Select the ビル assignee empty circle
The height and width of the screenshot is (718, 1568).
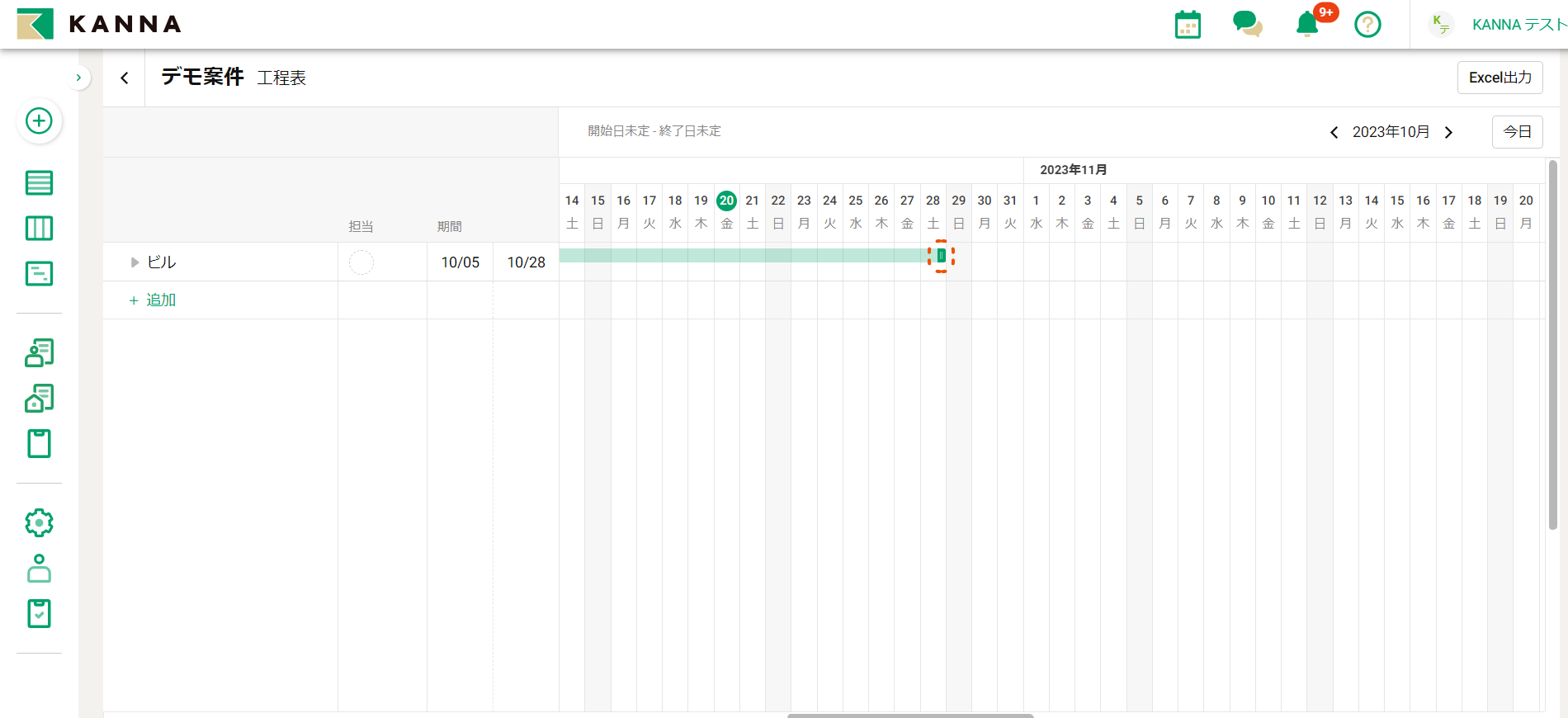tap(361, 262)
